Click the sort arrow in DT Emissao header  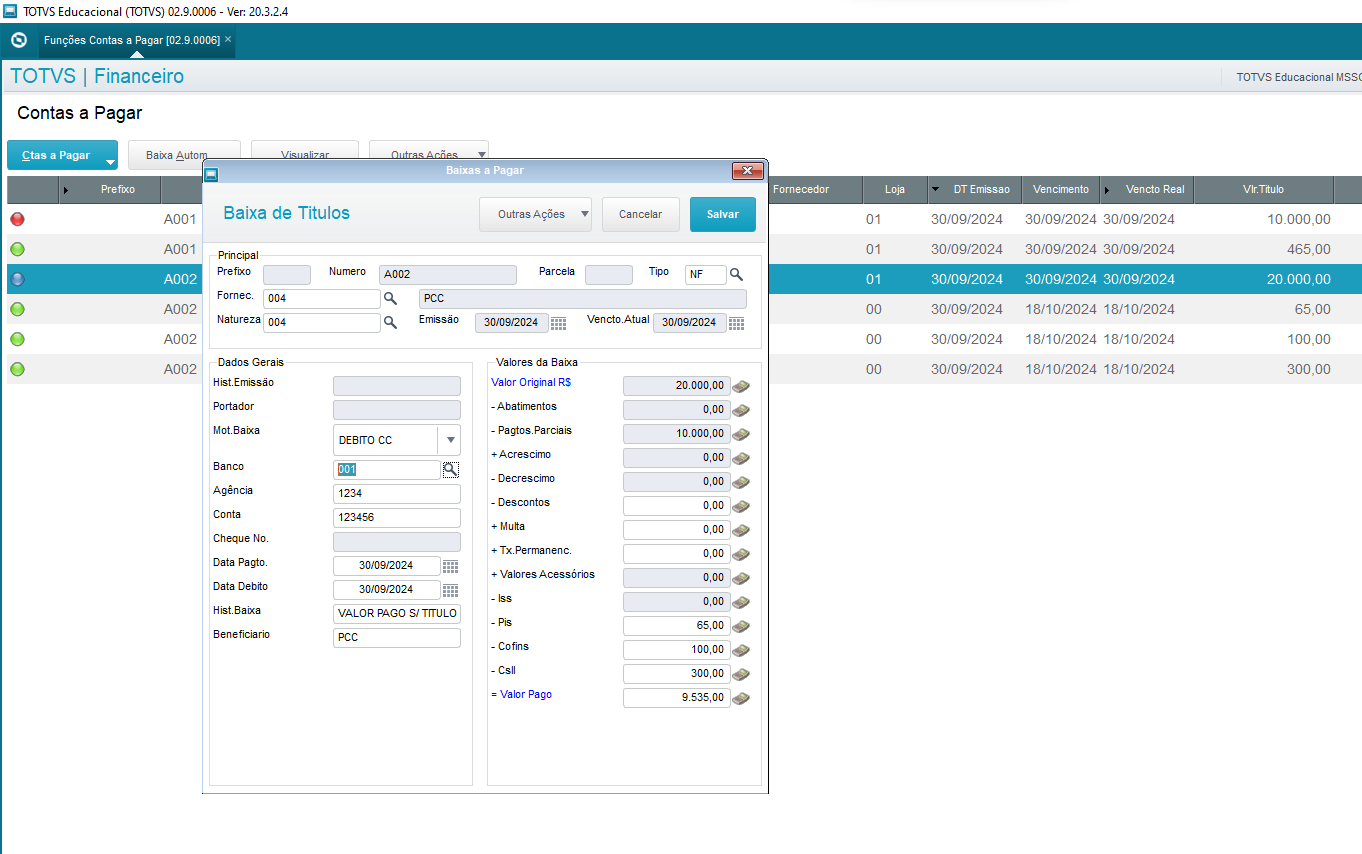(935, 189)
